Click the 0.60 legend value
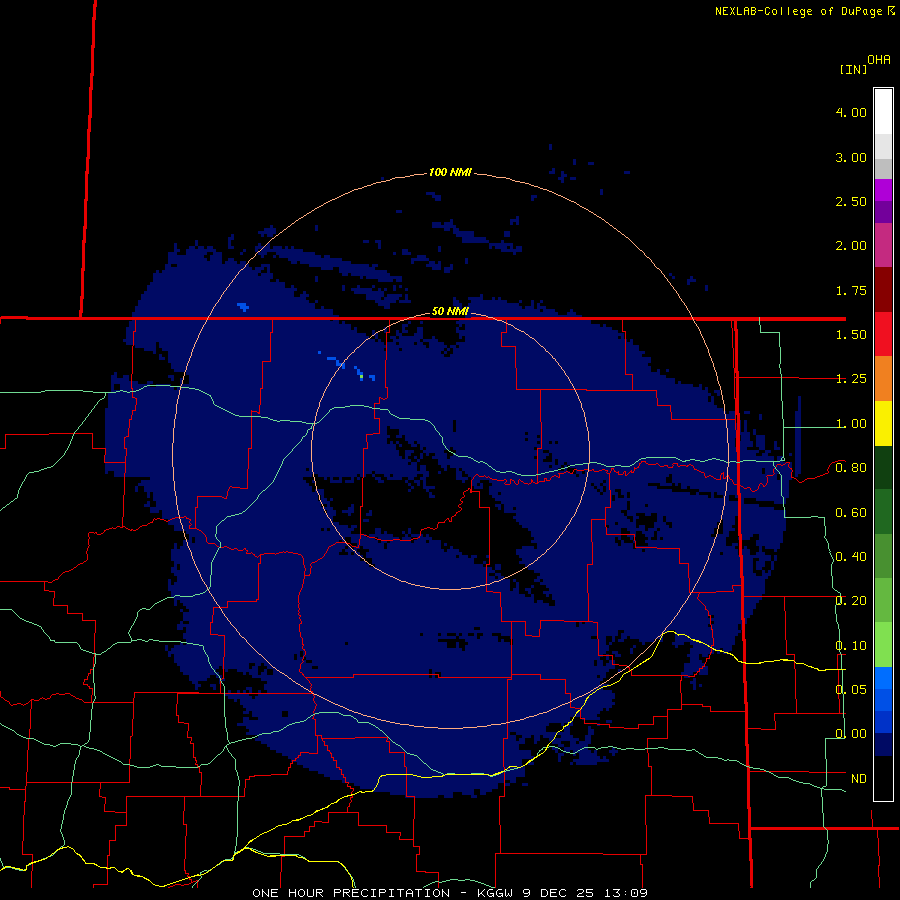 point(851,513)
